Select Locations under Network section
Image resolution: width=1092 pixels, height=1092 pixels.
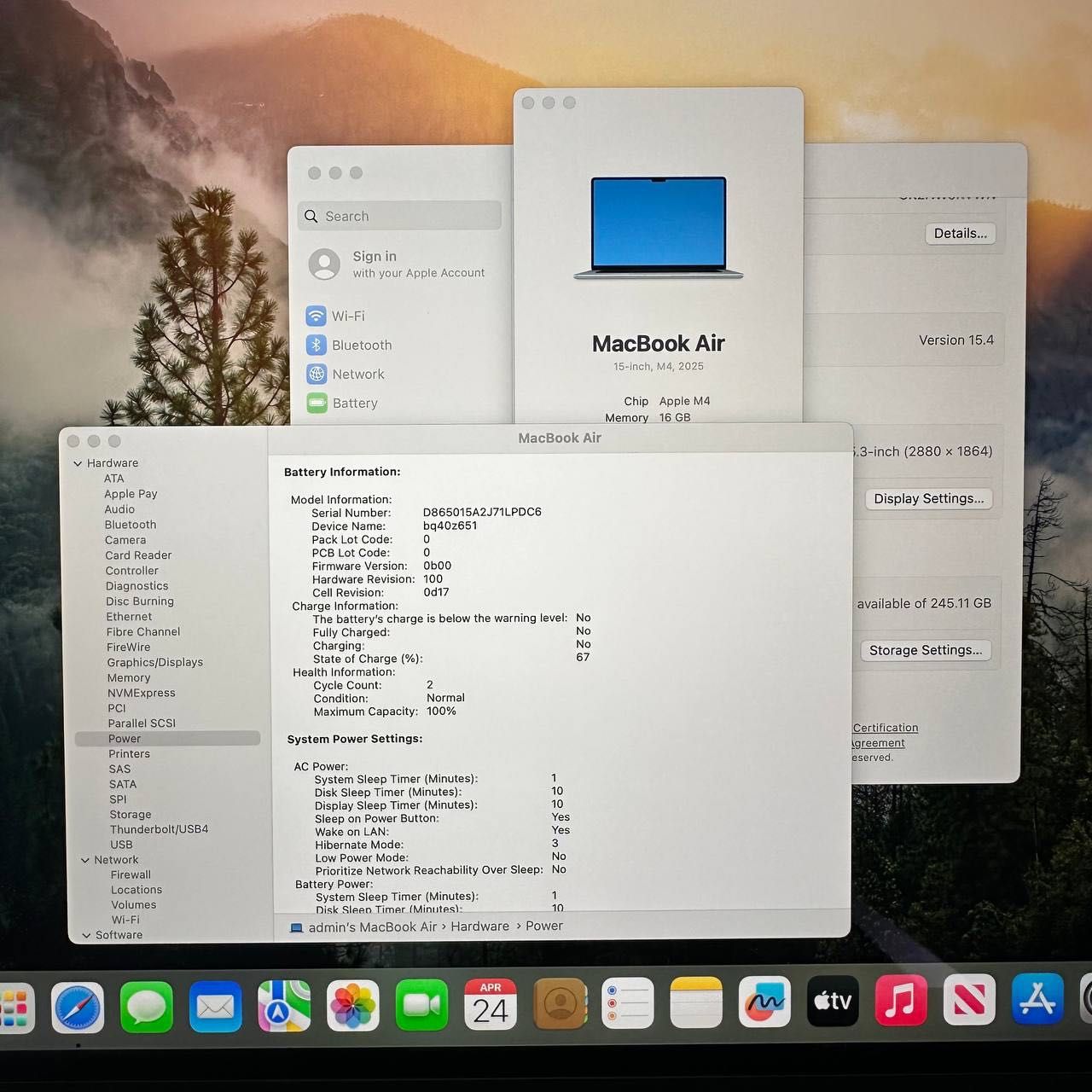click(136, 890)
